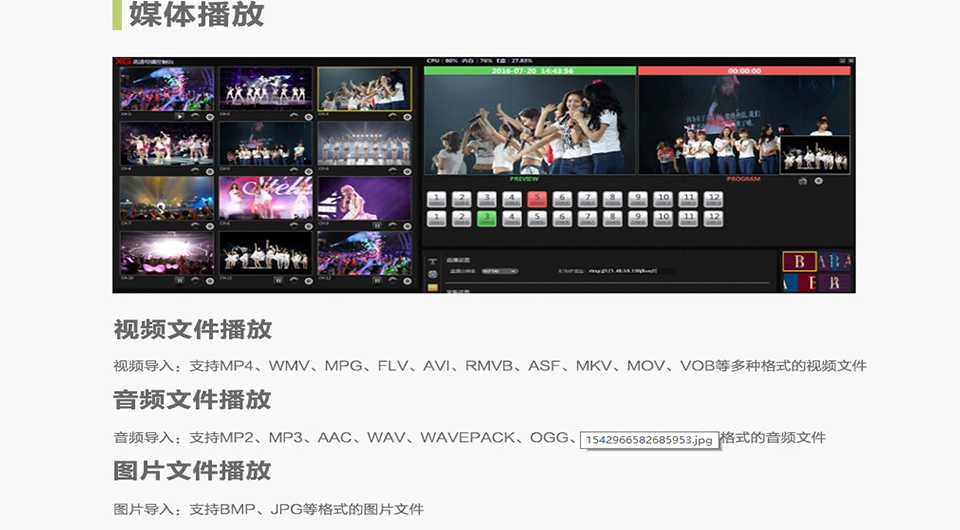The width and height of the screenshot is (960, 530).
Task: Click the curved arc icon under CH-9
Action: point(392,226)
